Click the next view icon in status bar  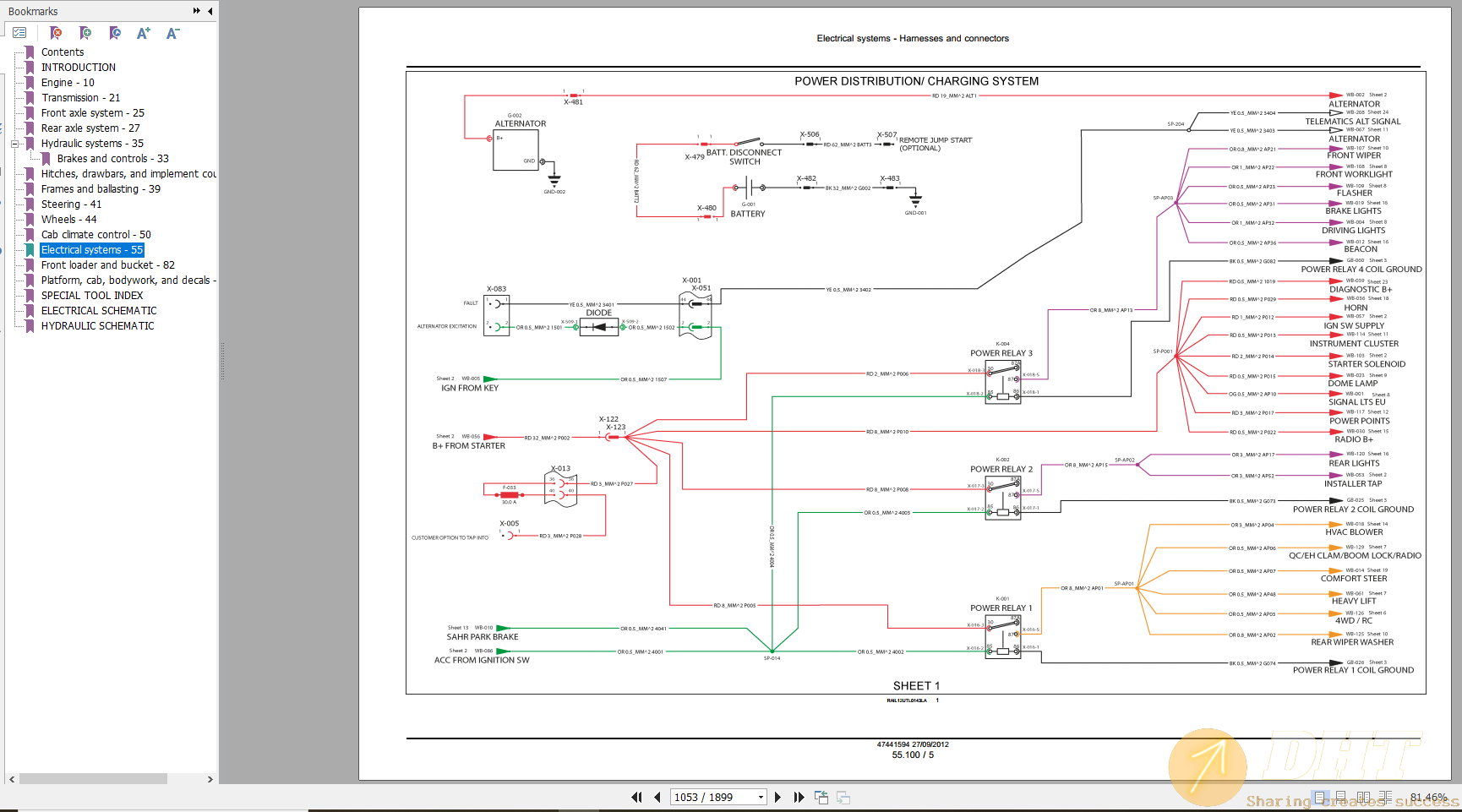(x=843, y=797)
